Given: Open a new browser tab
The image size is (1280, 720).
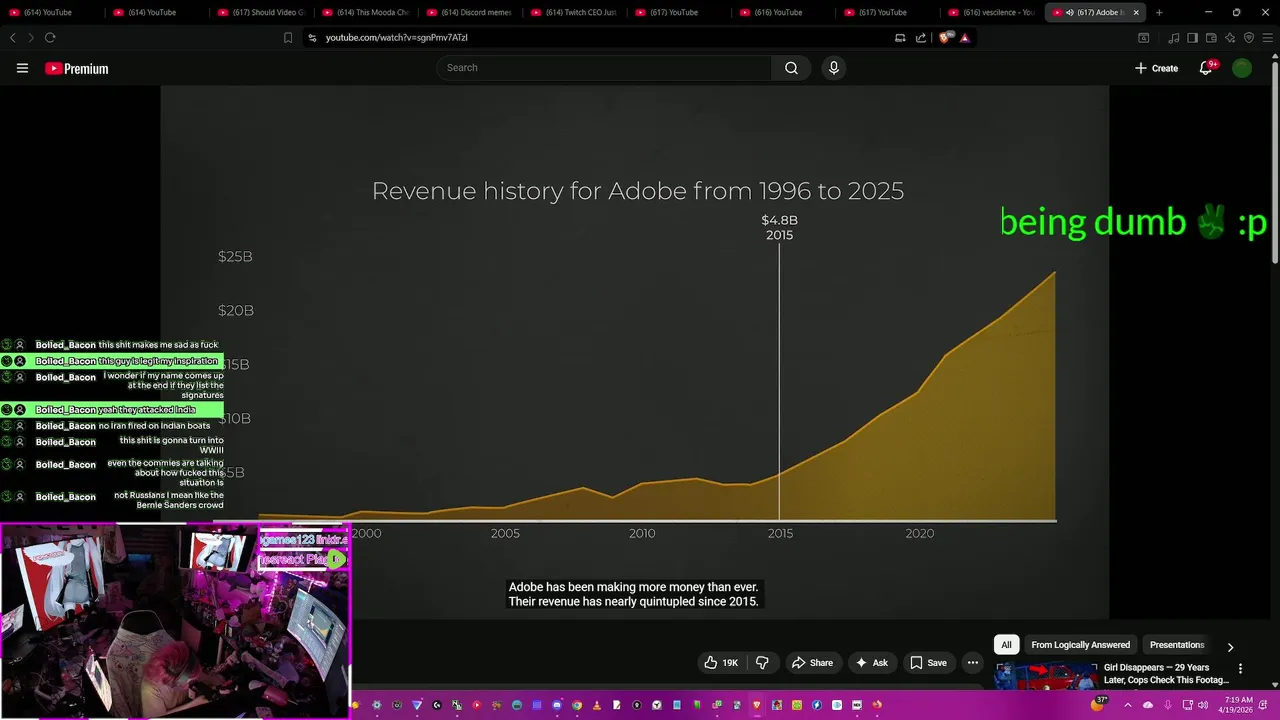Looking at the screenshot, I should coord(1159,12).
